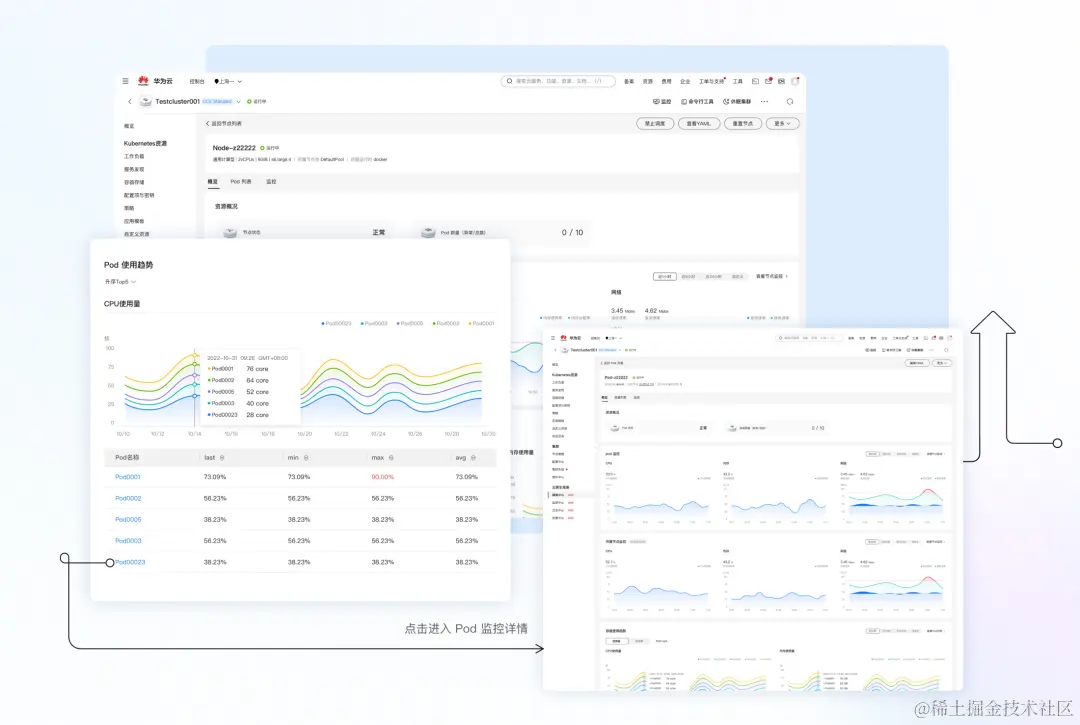Click the magnifier icon in the cluster header
Screen dimensions: 1080x725
(x=790, y=101)
